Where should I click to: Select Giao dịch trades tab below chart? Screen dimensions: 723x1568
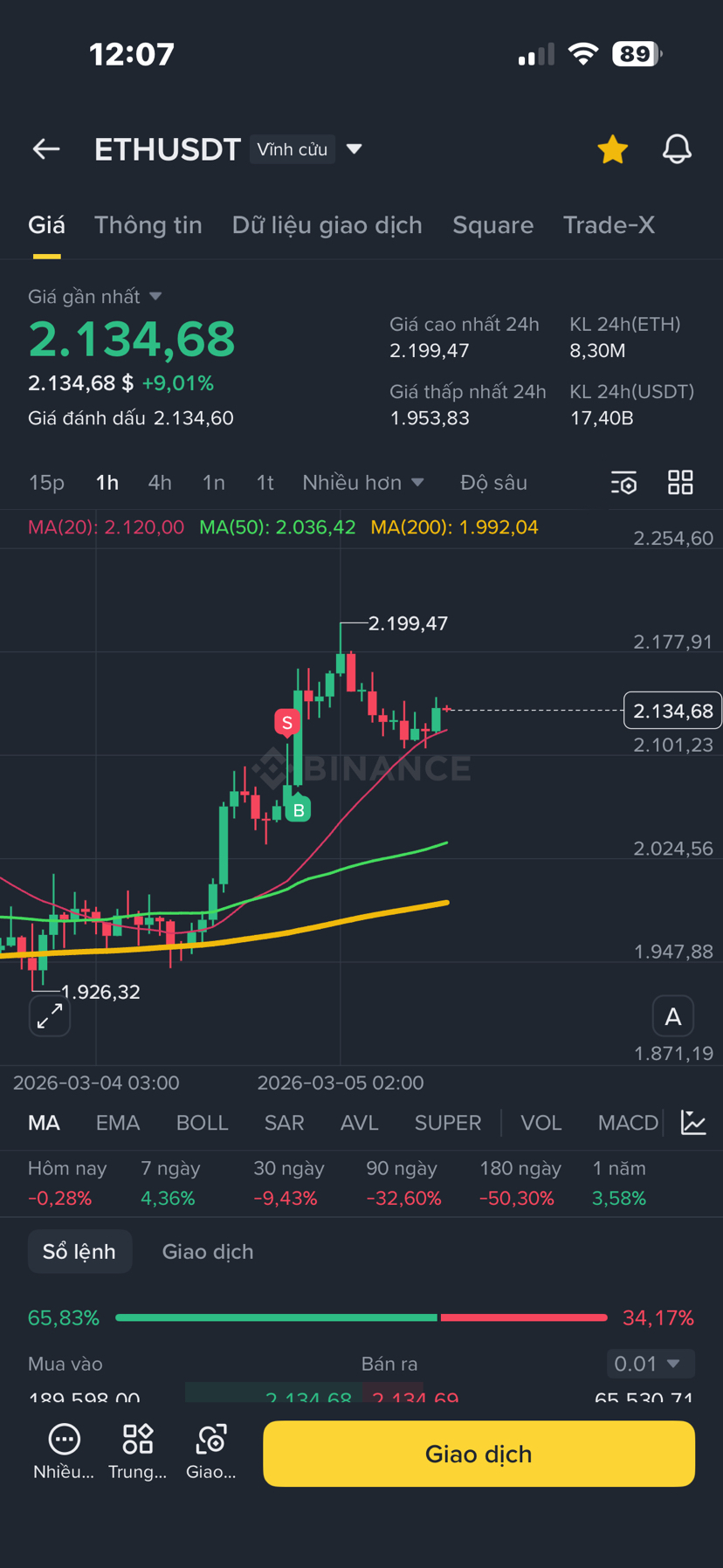(208, 1251)
